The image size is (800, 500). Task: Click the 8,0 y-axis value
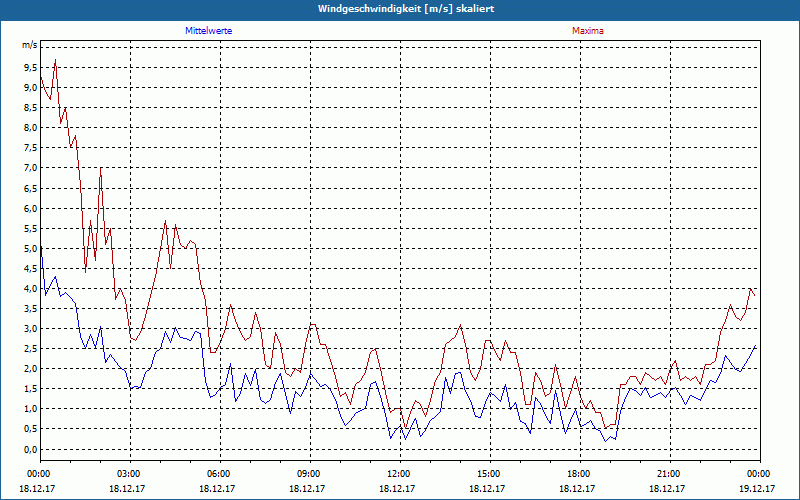[31, 128]
